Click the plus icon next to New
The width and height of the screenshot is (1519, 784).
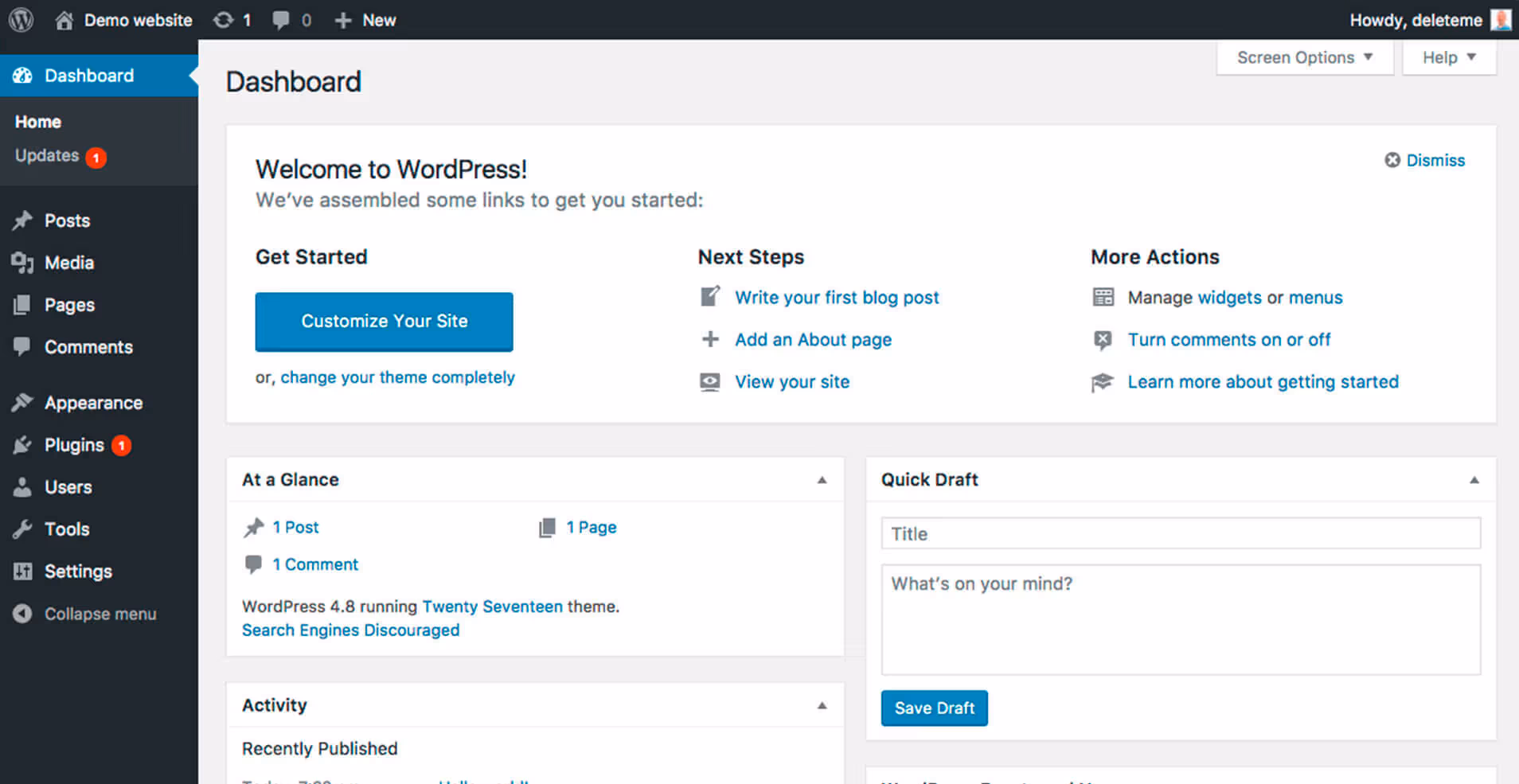pos(343,20)
